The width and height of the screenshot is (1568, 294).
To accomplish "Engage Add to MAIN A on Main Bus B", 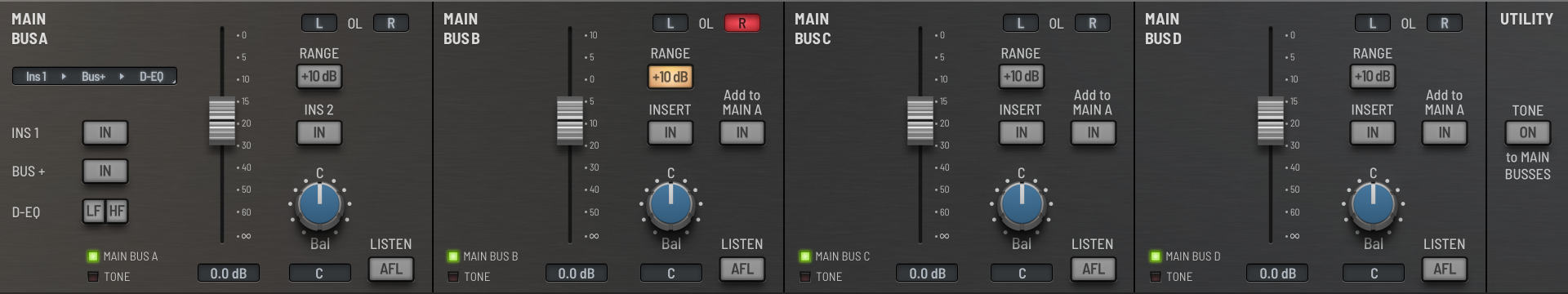I will pos(742,132).
